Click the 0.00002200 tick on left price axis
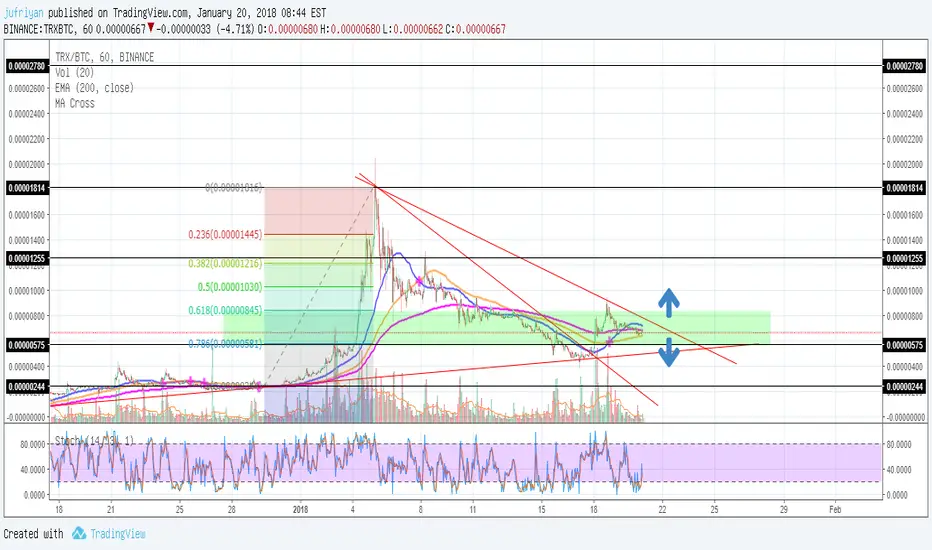This screenshot has width=932, height=550. [26, 139]
